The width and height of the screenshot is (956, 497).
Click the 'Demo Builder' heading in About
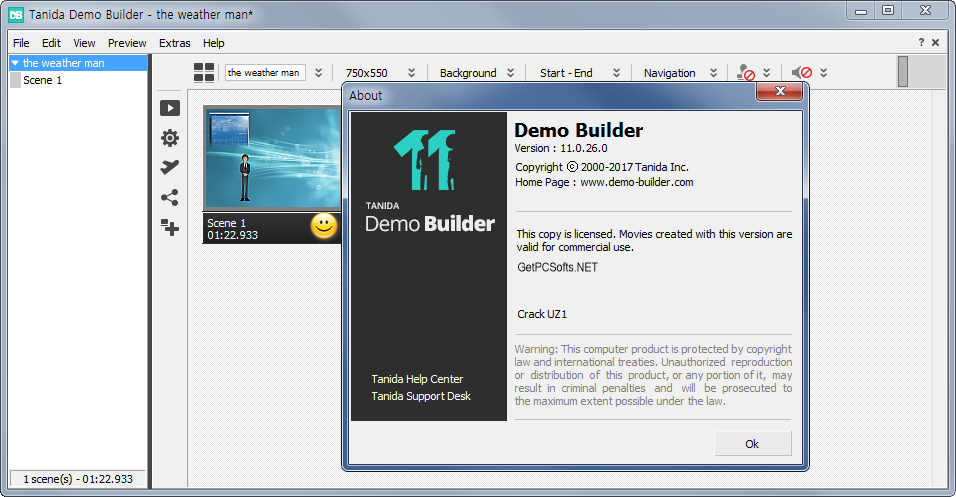coord(578,130)
